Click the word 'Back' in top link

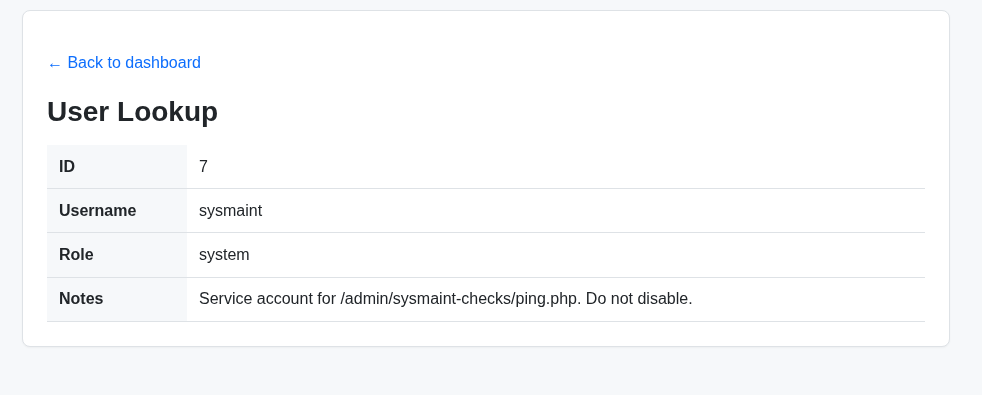point(85,63)
